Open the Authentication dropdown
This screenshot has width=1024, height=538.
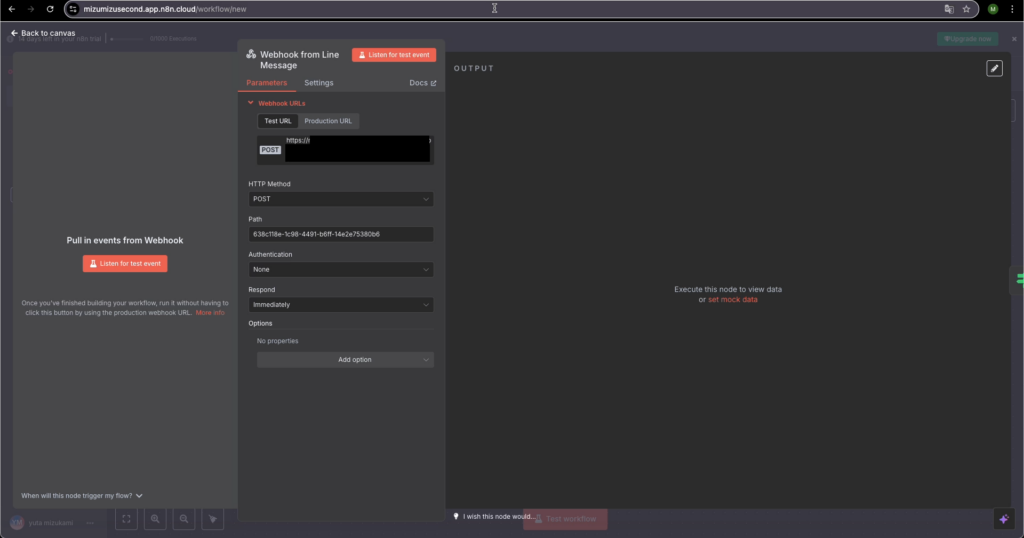coord(340,270)
